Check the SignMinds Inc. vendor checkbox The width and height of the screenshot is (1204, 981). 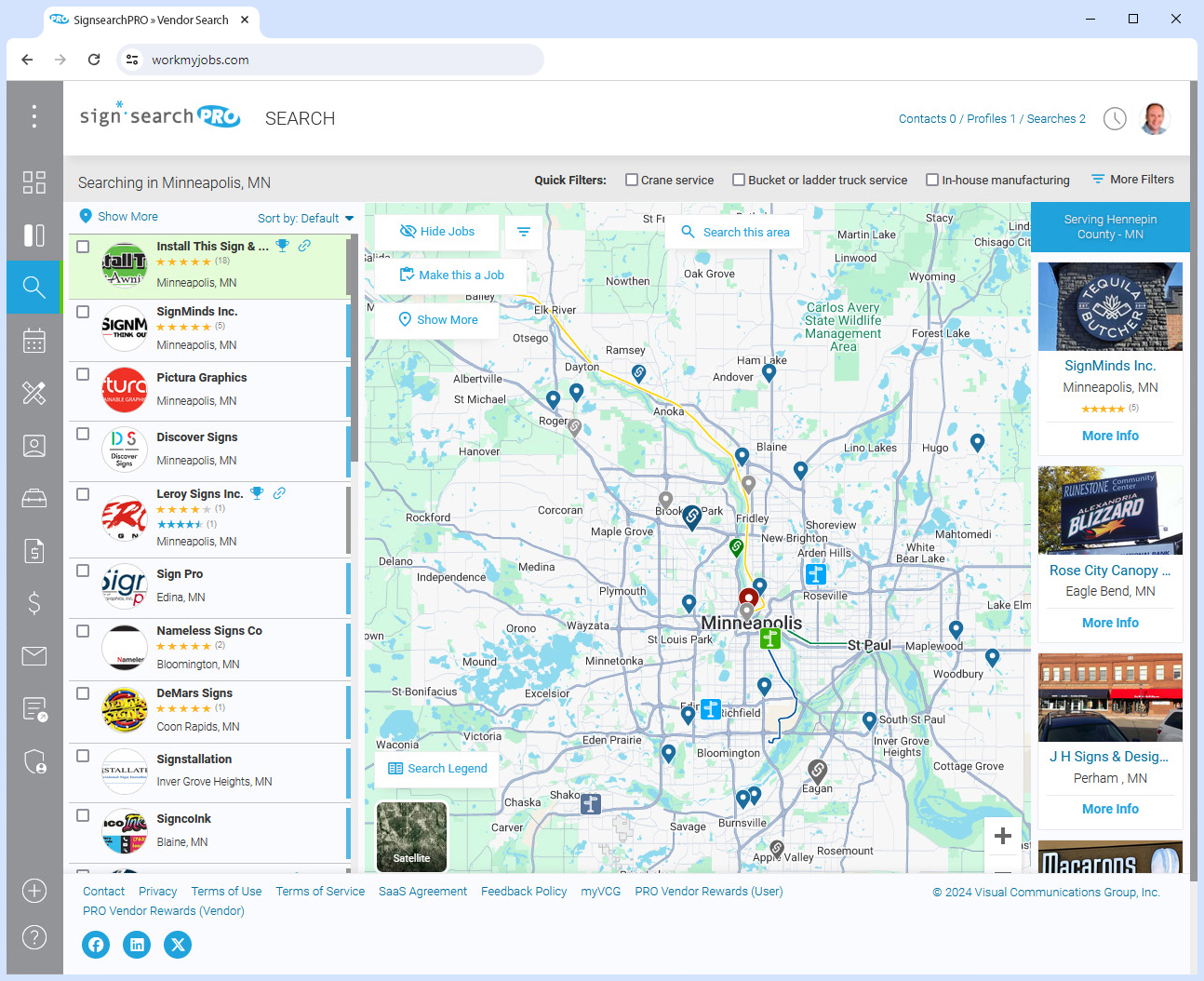pyautogui.click(x=83, y=312)
